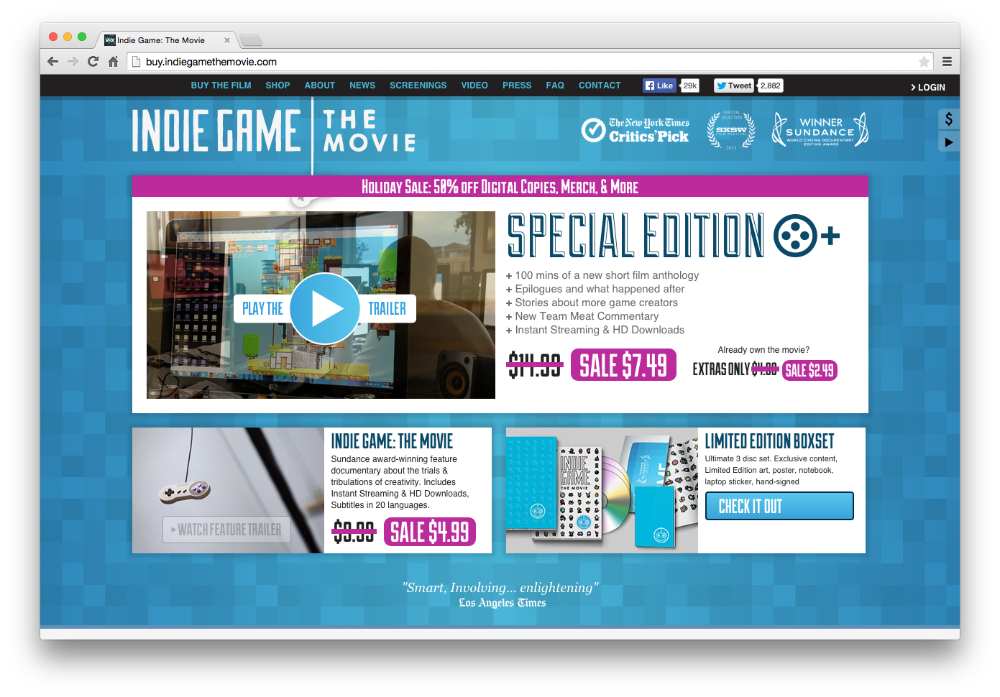
Task: Like the page on Facebook
Action: coord(659,85)
